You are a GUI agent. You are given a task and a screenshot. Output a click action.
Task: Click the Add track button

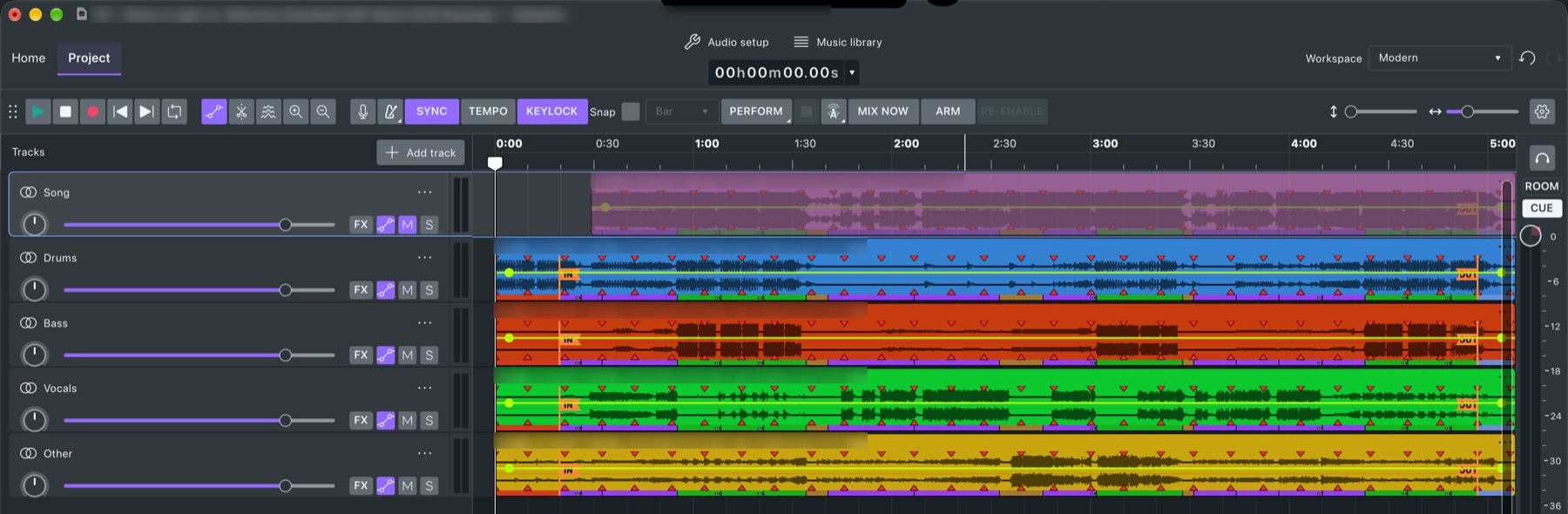(x=421, y=152)
